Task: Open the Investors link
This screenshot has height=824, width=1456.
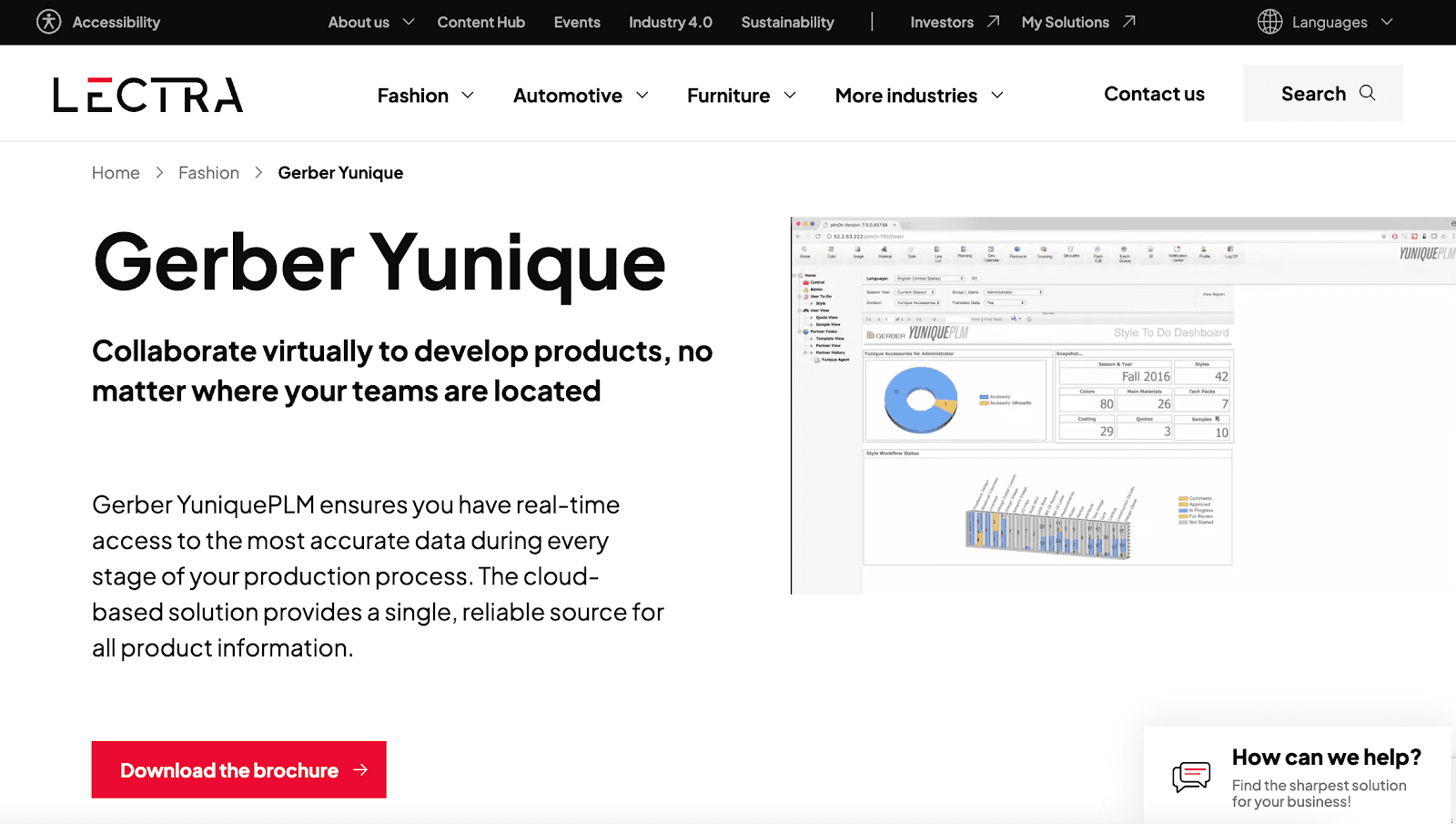Action: 942,22
